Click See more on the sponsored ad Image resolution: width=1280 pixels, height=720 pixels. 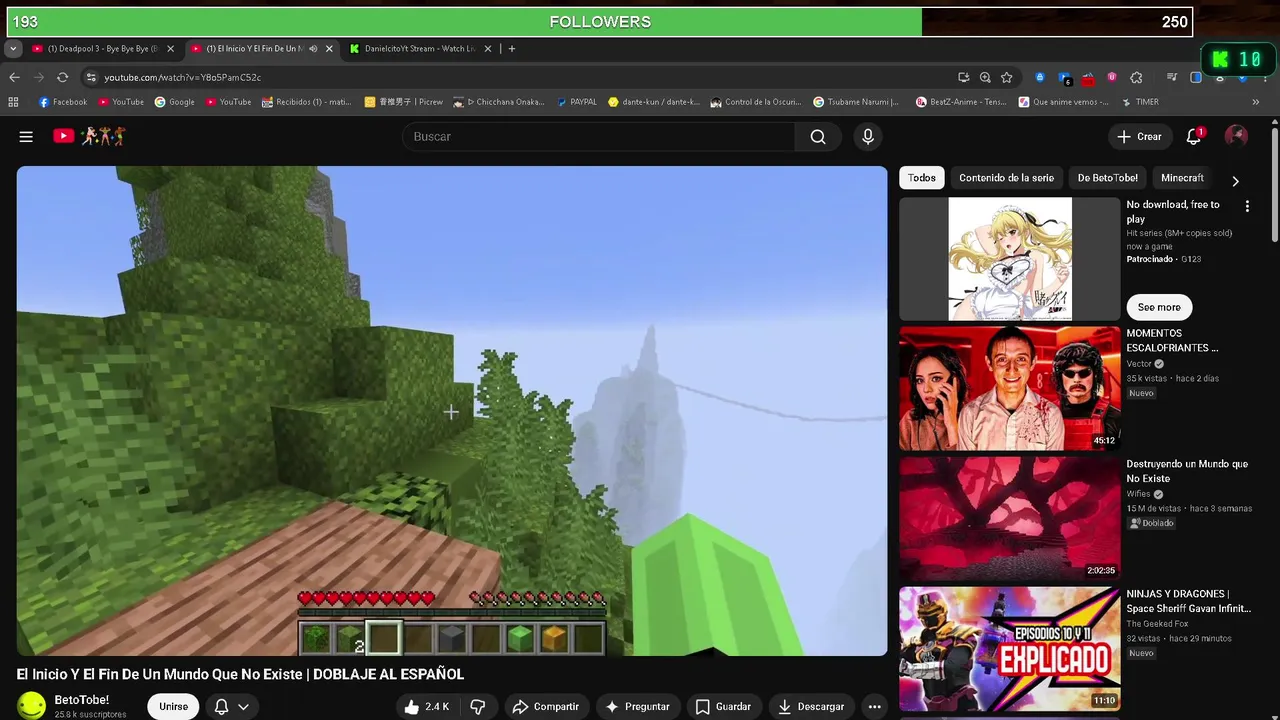tap(1159, 307)
